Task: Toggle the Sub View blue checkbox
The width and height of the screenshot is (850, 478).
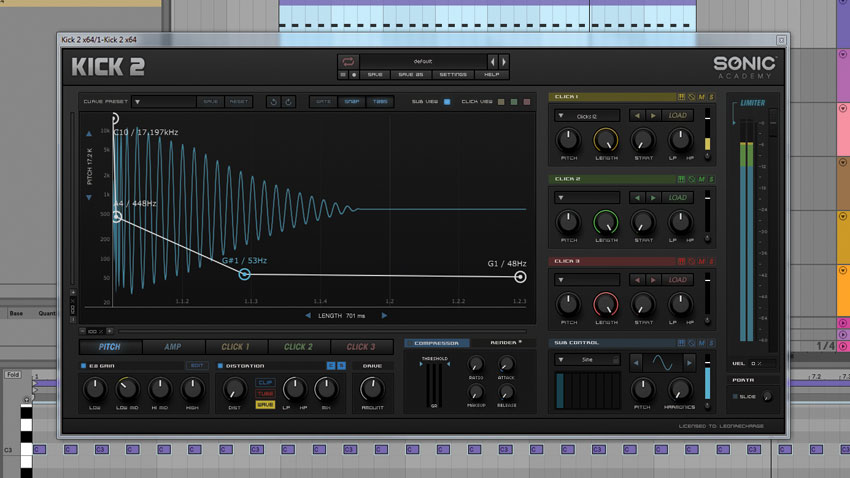Action: (x=447, y=102)
